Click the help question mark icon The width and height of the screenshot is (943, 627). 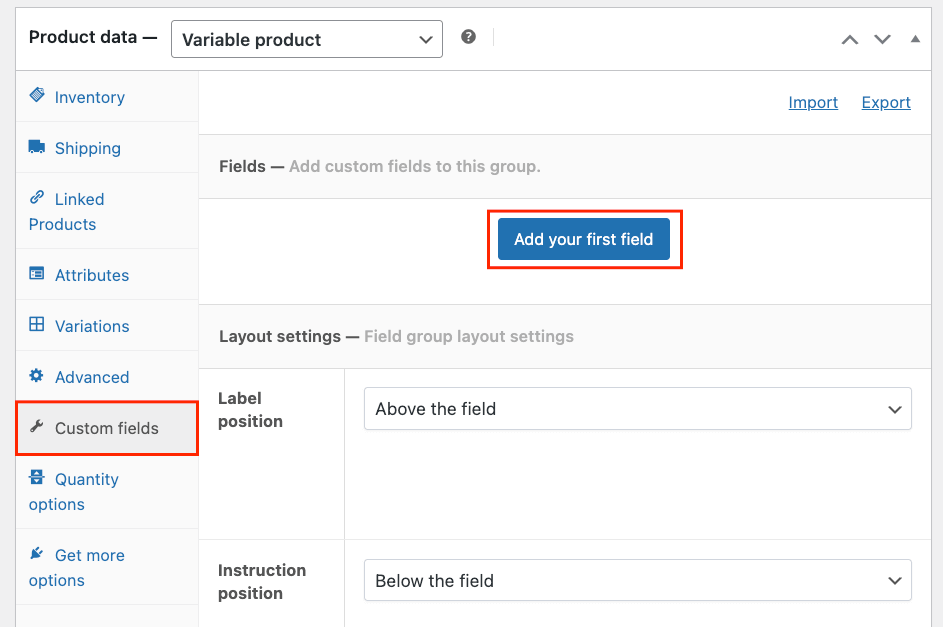(468, 37)
